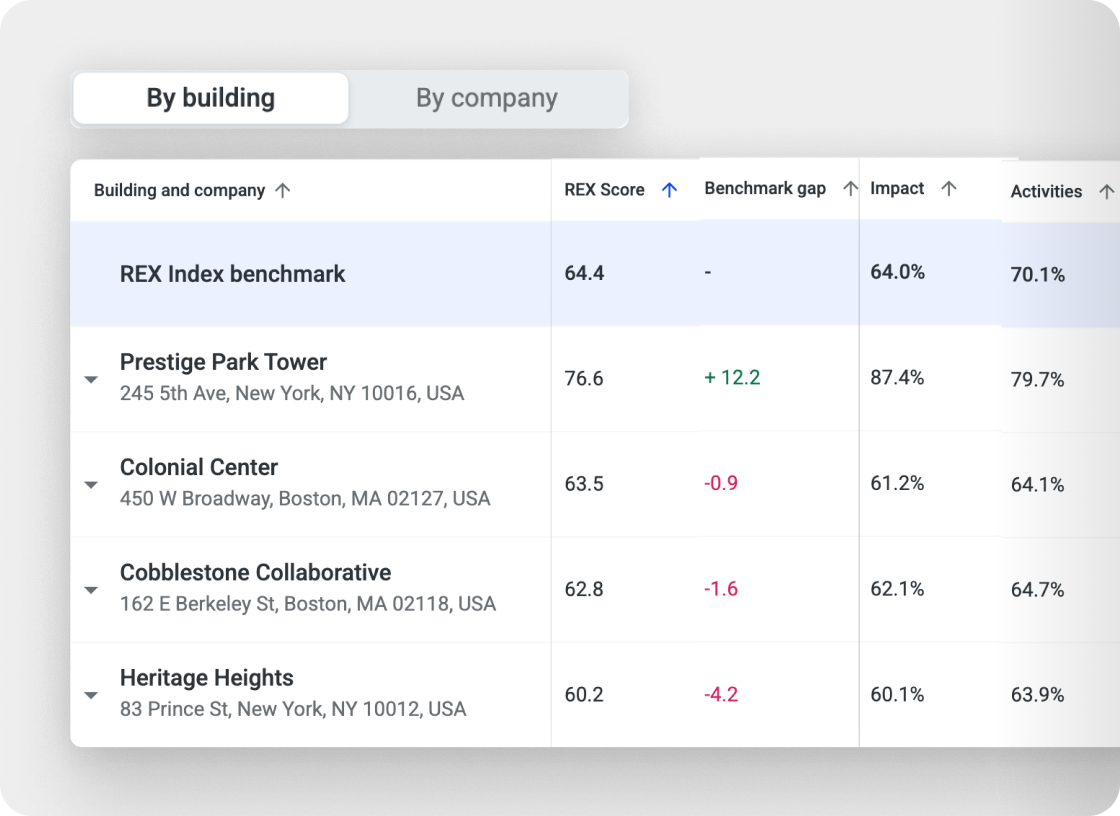Expand the Heritage Heights row

(91, 695)
